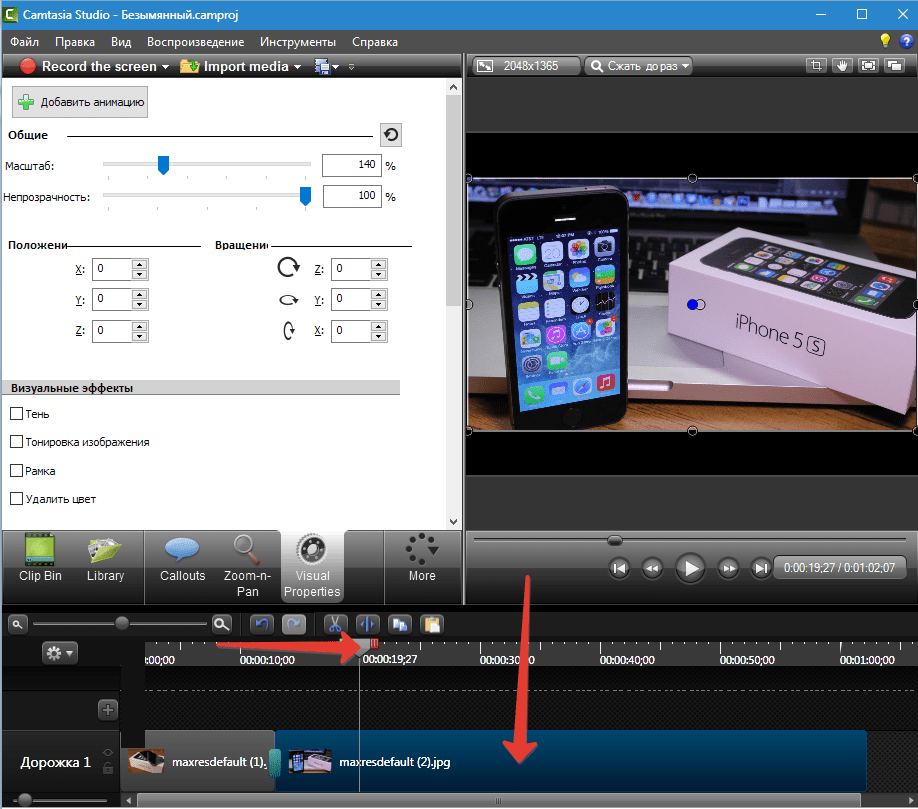Viewport: 918px width, 809px height.
Task: Click the Масштаб slider handle
Action: 164,165
